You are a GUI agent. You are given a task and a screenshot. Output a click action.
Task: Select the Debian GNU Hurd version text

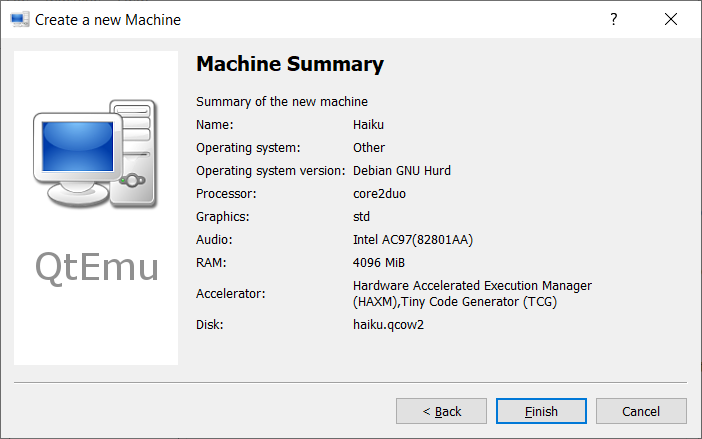pos(401,171)
